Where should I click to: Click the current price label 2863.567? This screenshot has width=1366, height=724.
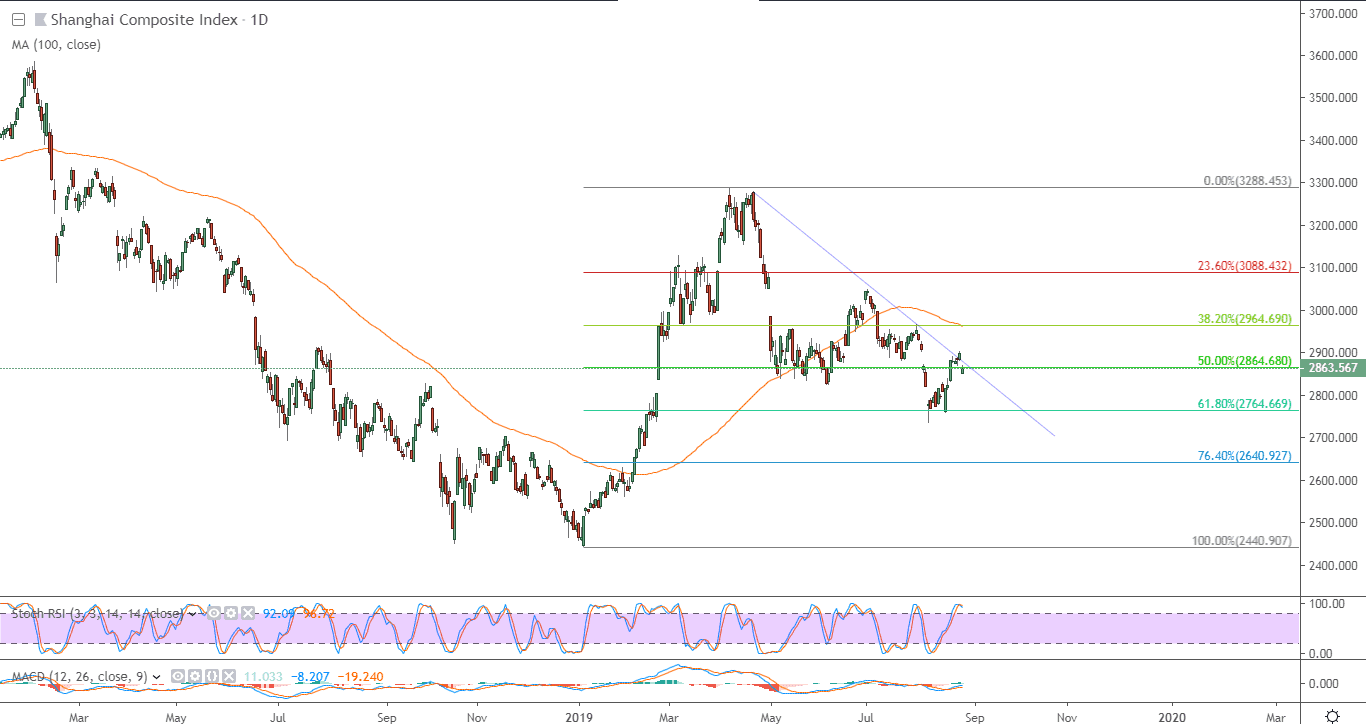click(1331, 368)
